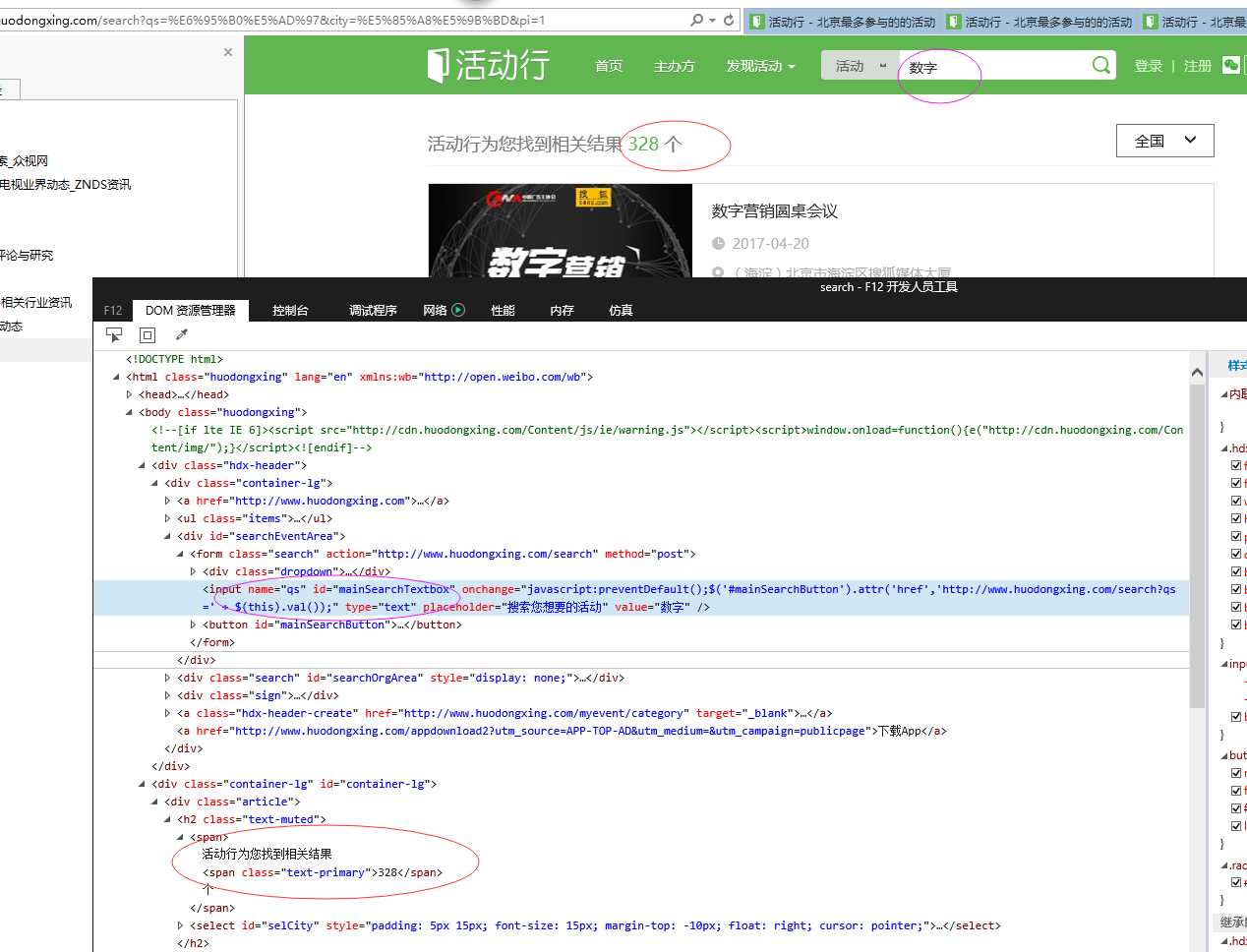
Task: Collapse the h2 class="text-muted" node
Action: pos(168,819)
